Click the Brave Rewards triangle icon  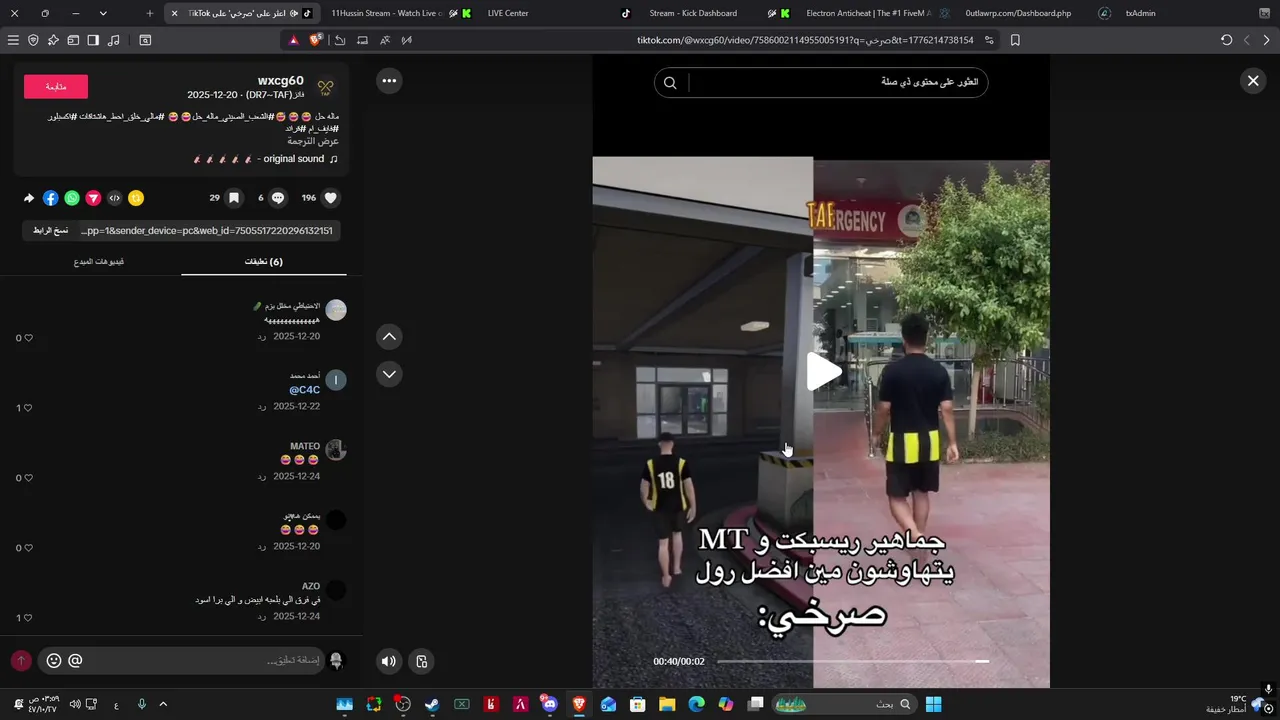point(294,40)
